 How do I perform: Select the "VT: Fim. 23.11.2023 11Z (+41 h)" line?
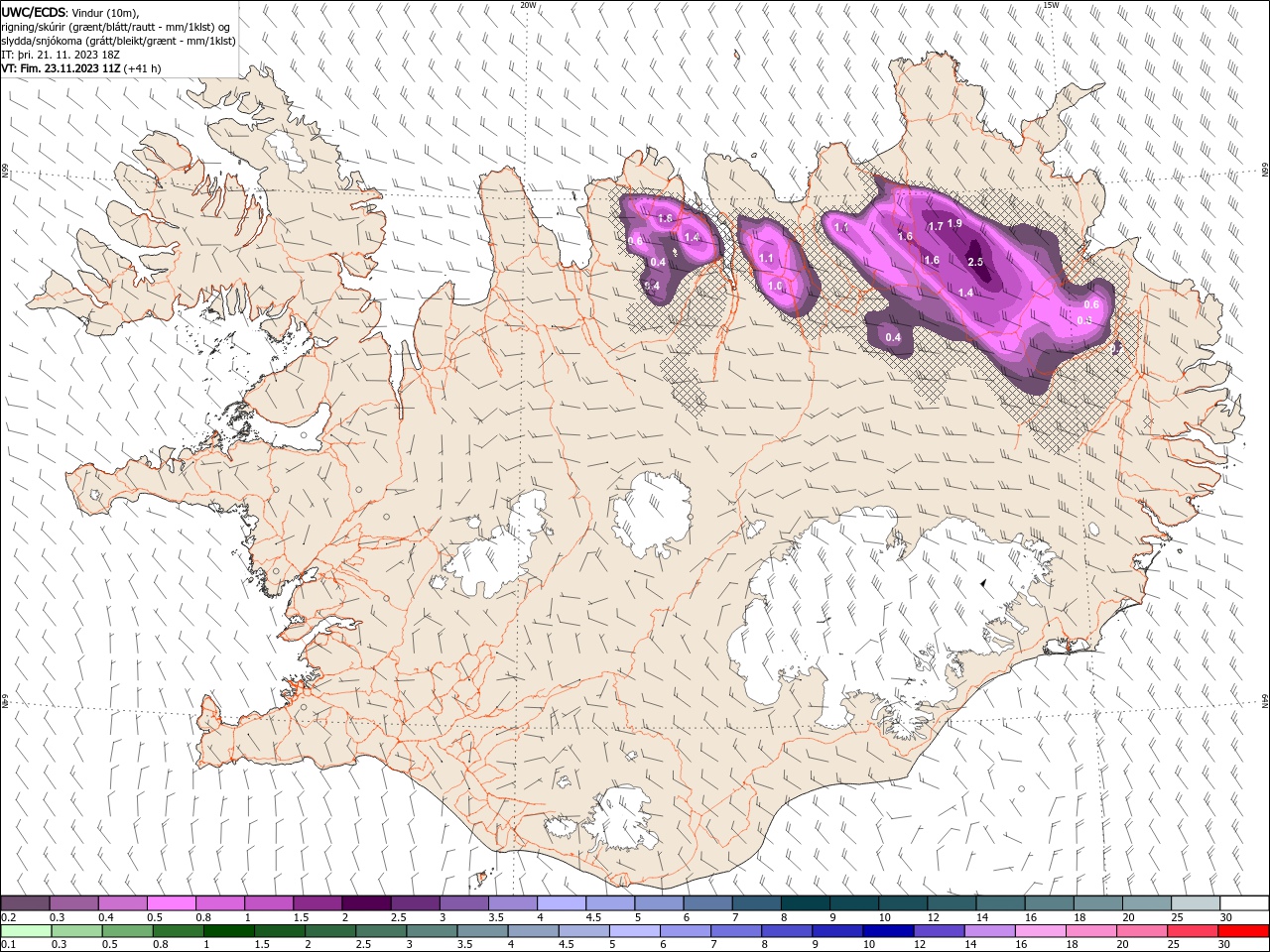click(x=81, y=68)
